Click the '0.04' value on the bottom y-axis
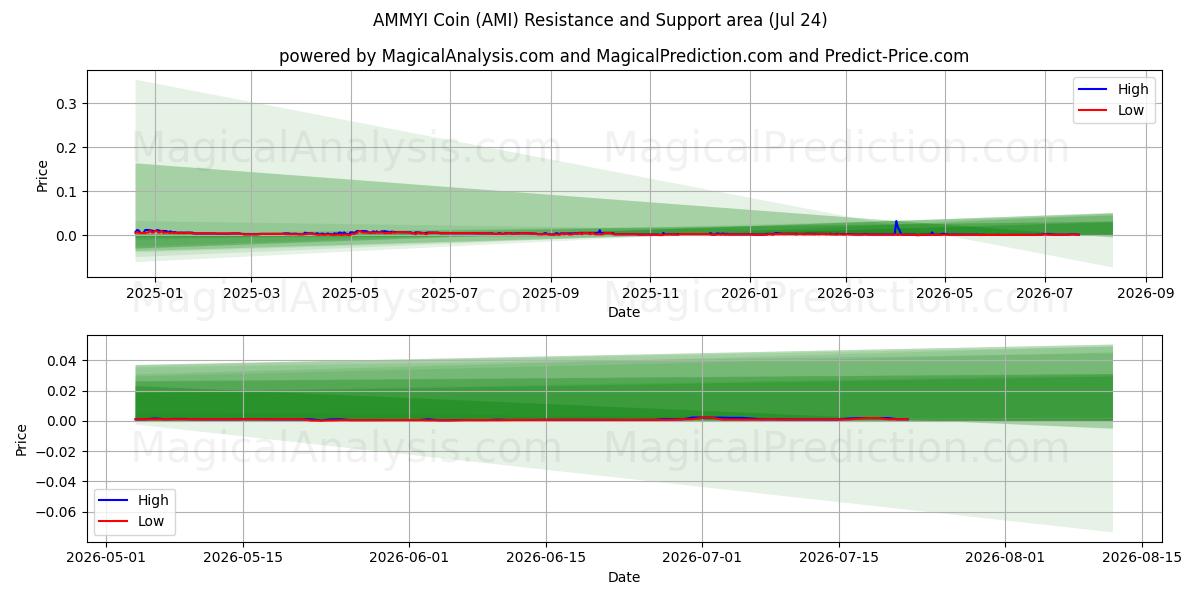The image size is (1200, 600). tap(64, 361)
